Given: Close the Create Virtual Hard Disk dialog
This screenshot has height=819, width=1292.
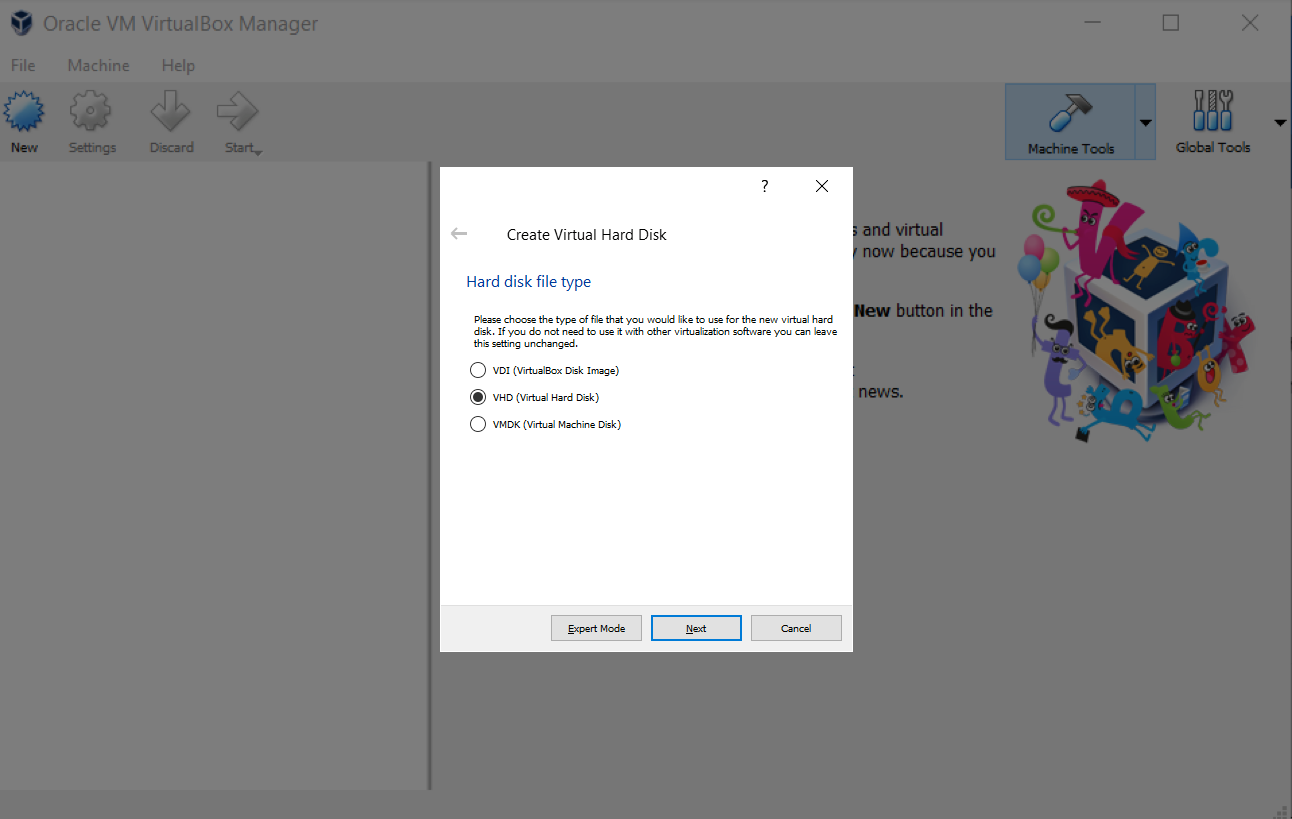Looking at the screenshot, I should click(x=822, y=186).
